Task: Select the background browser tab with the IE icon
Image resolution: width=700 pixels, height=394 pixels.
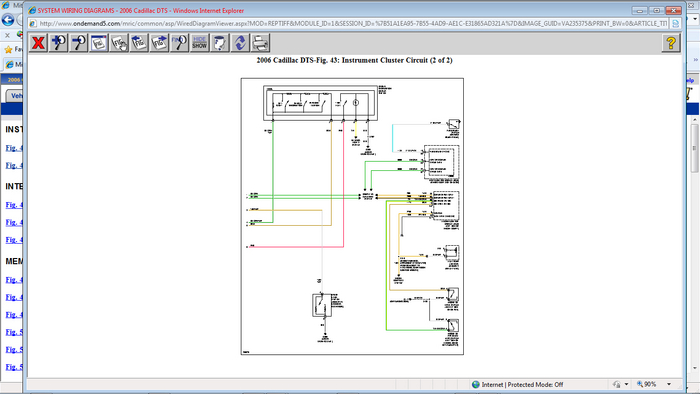Action: (x=13, y=64)
